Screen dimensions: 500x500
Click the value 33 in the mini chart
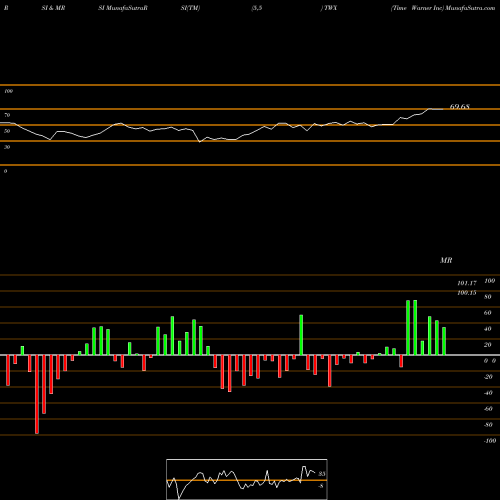tap(322, 474)
